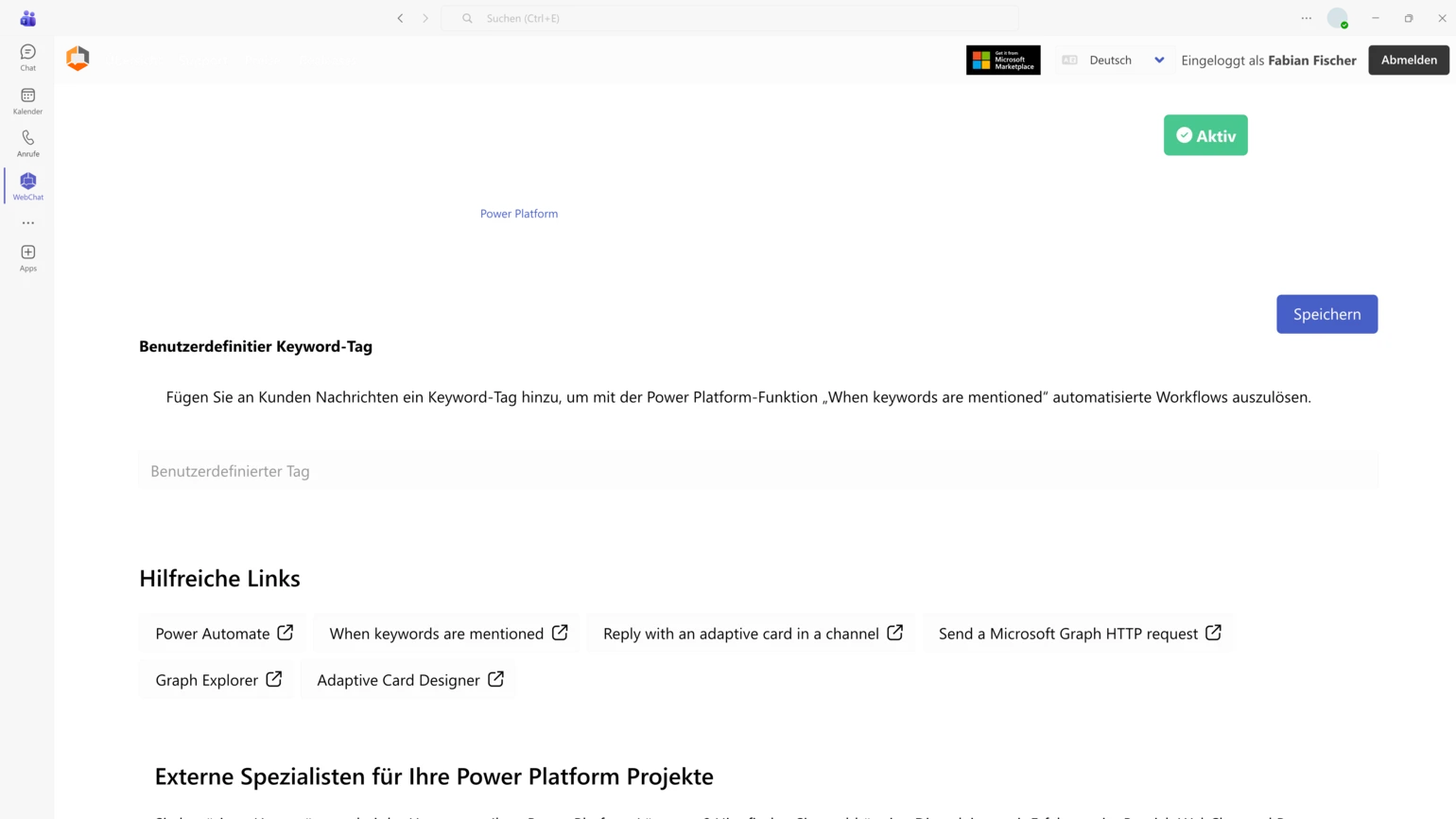The image size is (1456, 819).
Task: Click the sidebar three-dot more options icon
Action: coord(27,222)
